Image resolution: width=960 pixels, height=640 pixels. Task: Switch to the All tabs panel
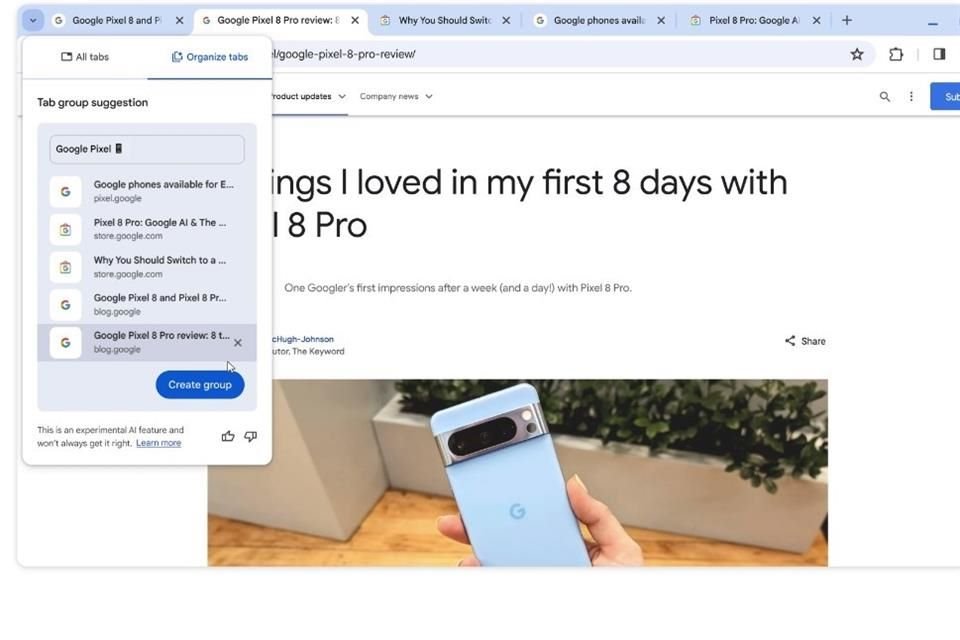[84, 57]
